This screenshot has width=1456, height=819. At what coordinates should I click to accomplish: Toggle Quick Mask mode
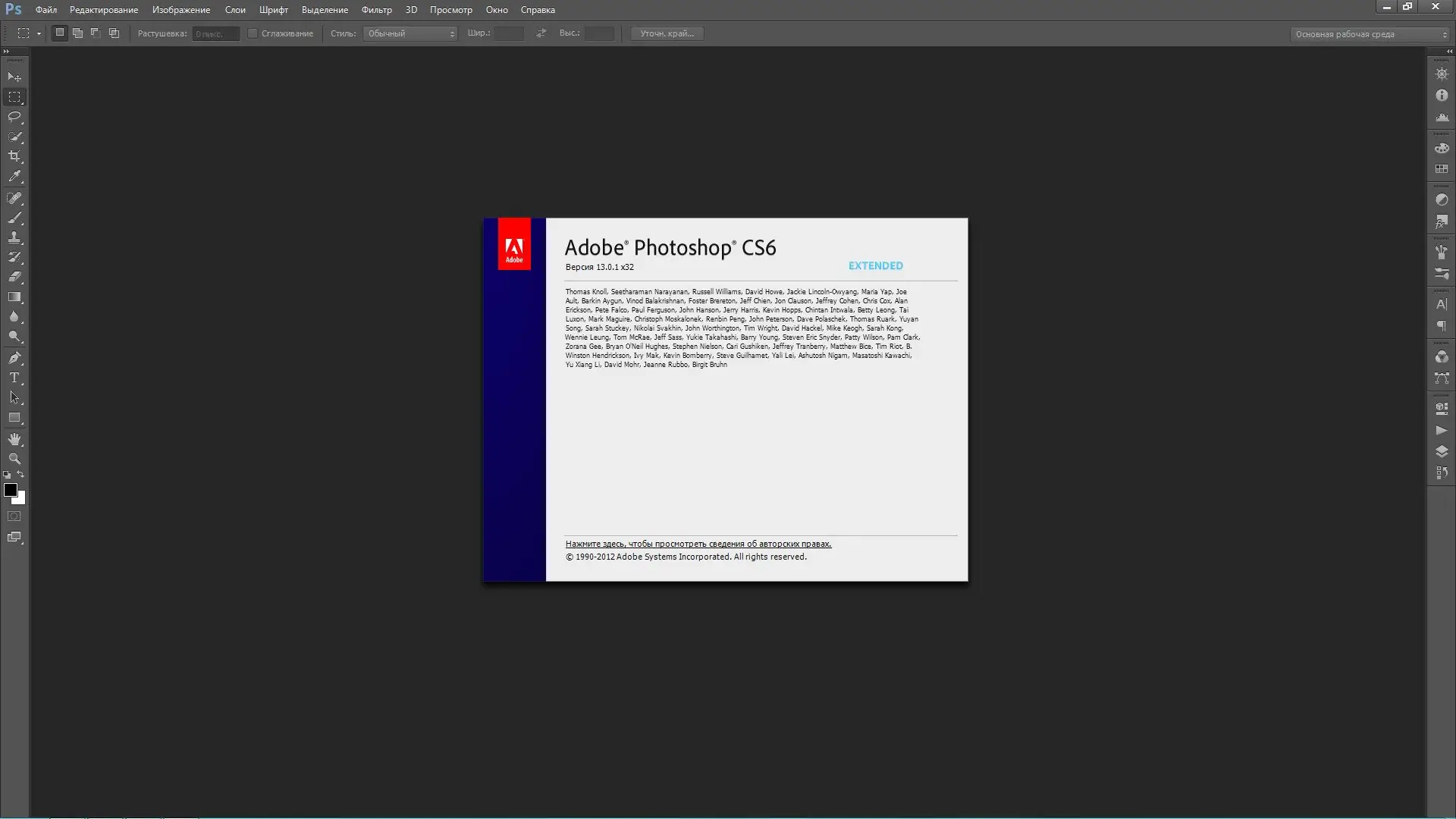pyautogui.click(x=14, y=516)
